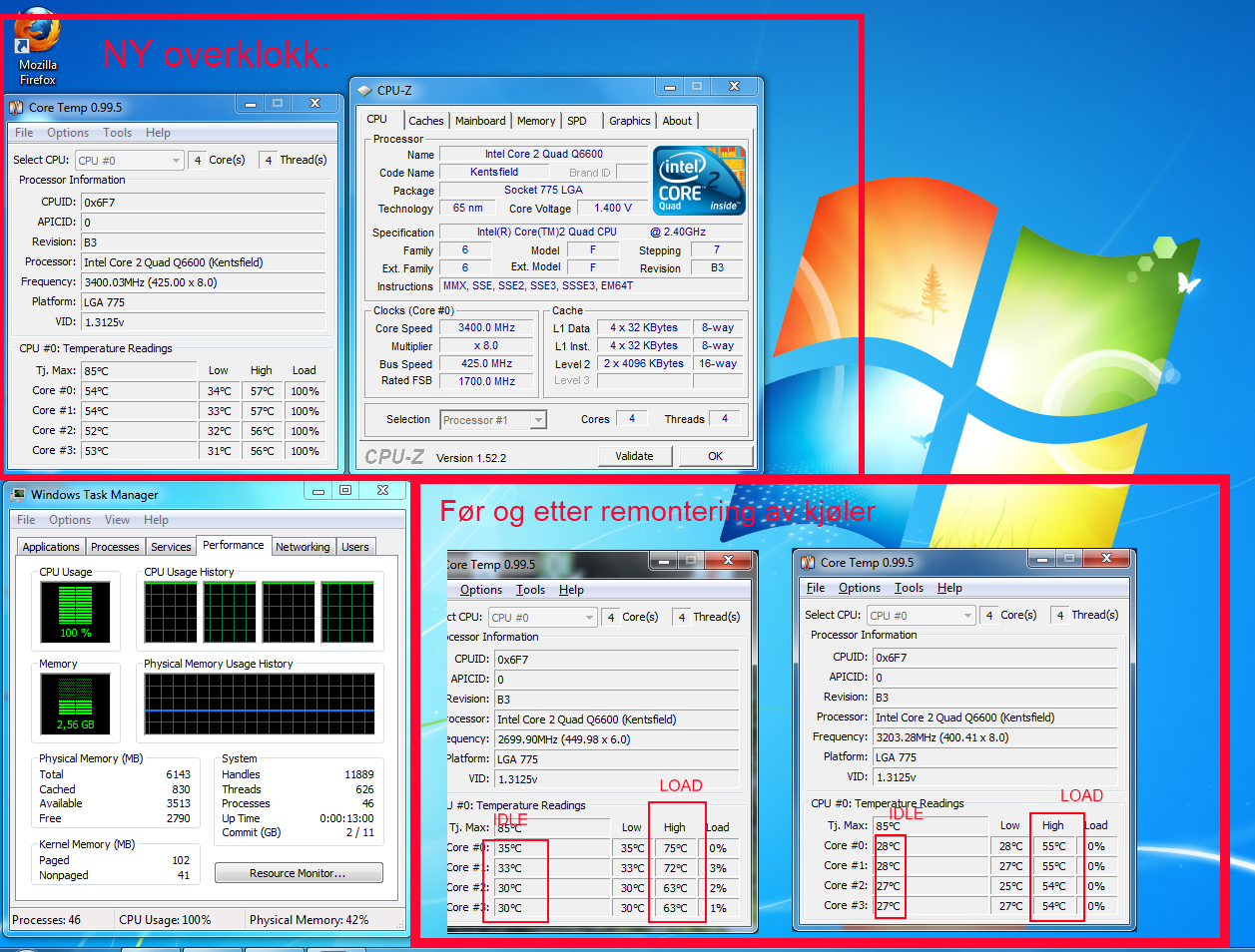Click the Package value Socket 775 LGA
This screenshot has height=952, width=1255.
[x=544, y=190]
